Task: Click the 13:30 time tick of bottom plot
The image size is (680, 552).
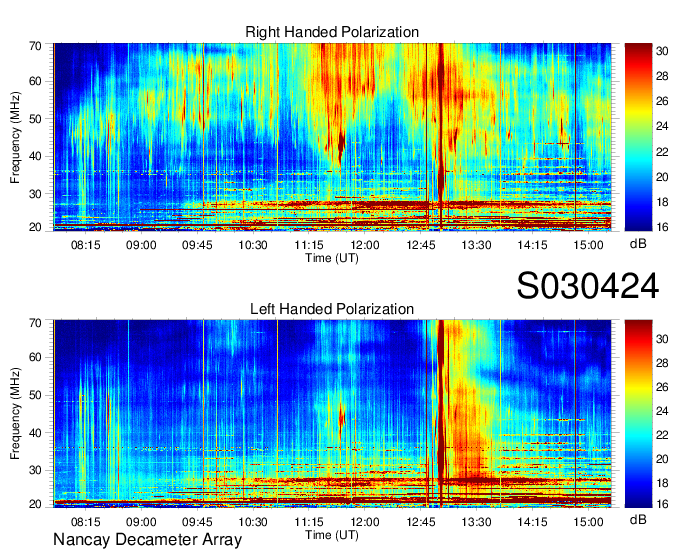Action: click(x=476, y=522)
